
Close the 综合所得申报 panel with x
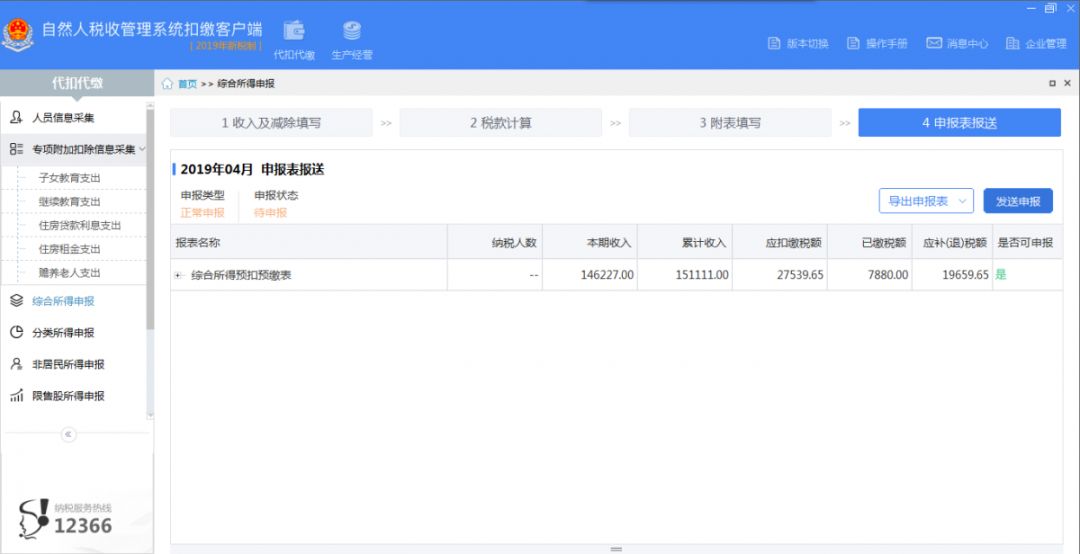point(1068,83)
